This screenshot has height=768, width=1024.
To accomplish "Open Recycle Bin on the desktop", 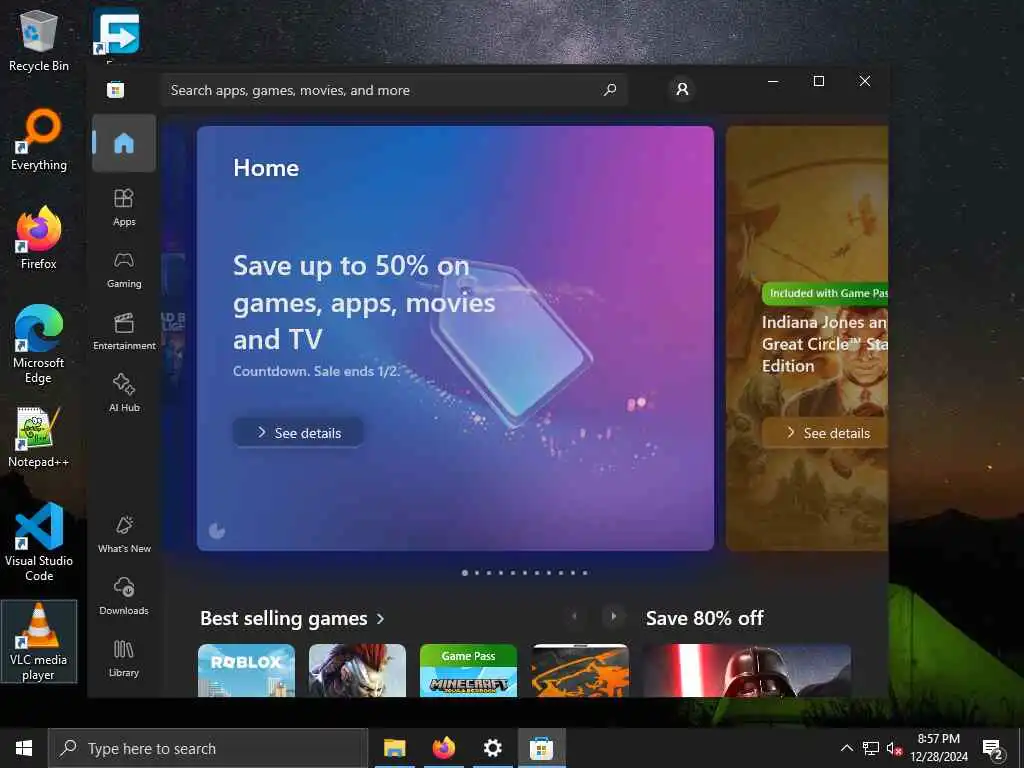I will click(x=39, y=40).
